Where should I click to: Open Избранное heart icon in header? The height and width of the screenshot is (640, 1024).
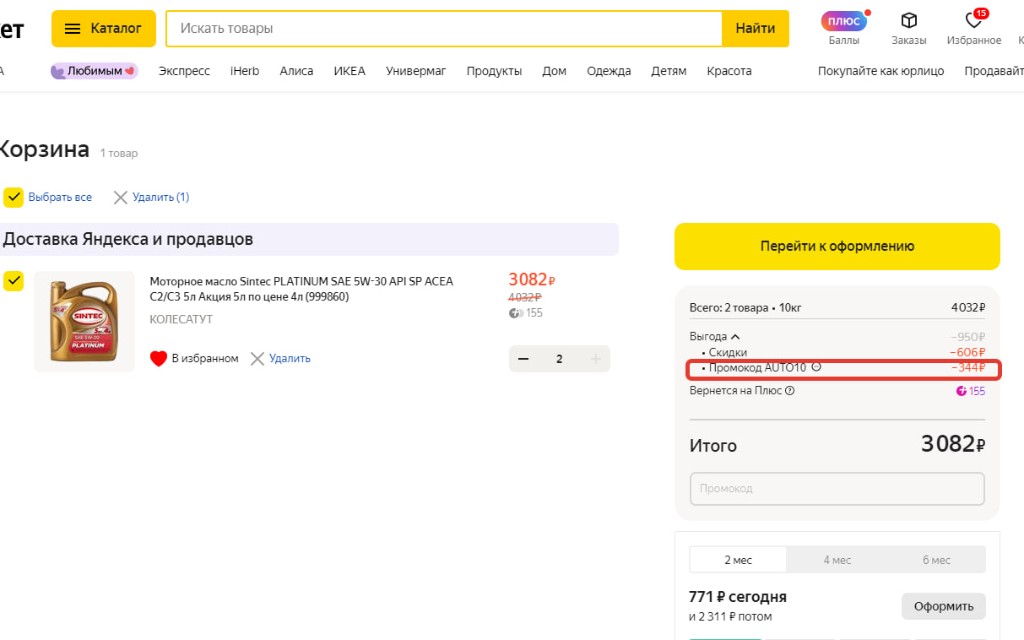(974, 21)
